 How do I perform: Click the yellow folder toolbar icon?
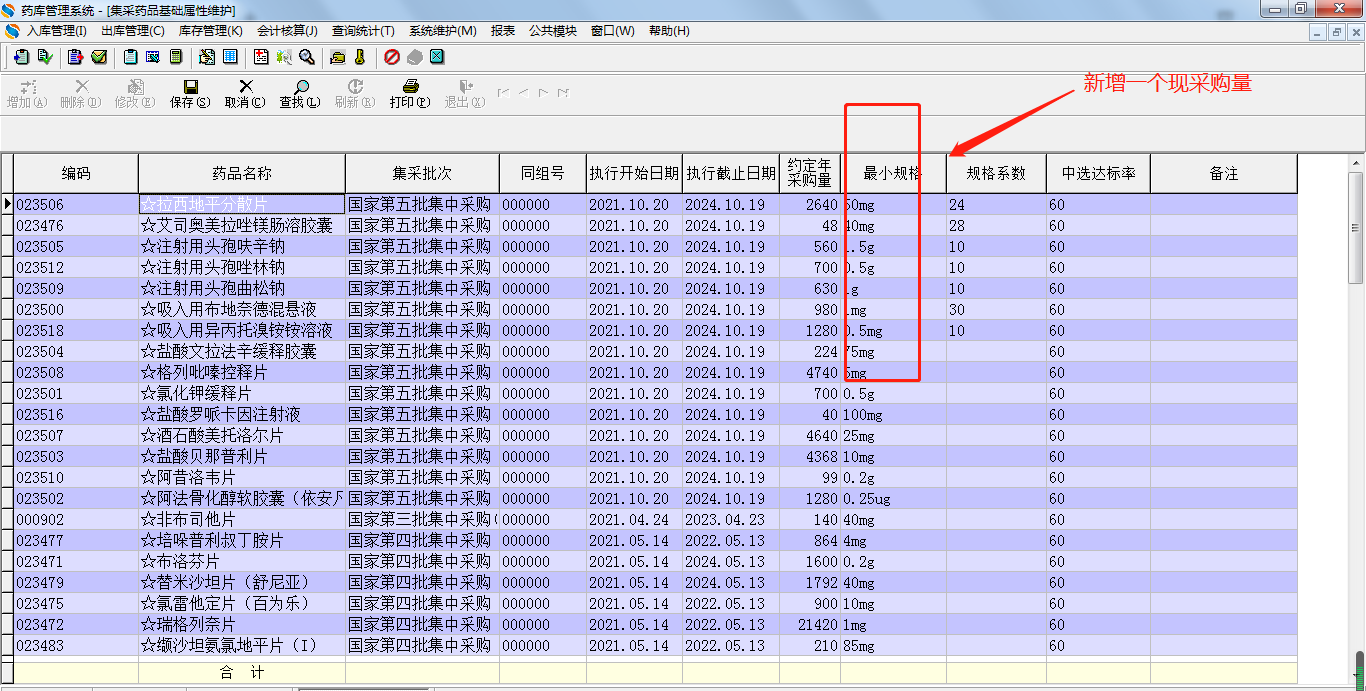click(x=337, y=57)
